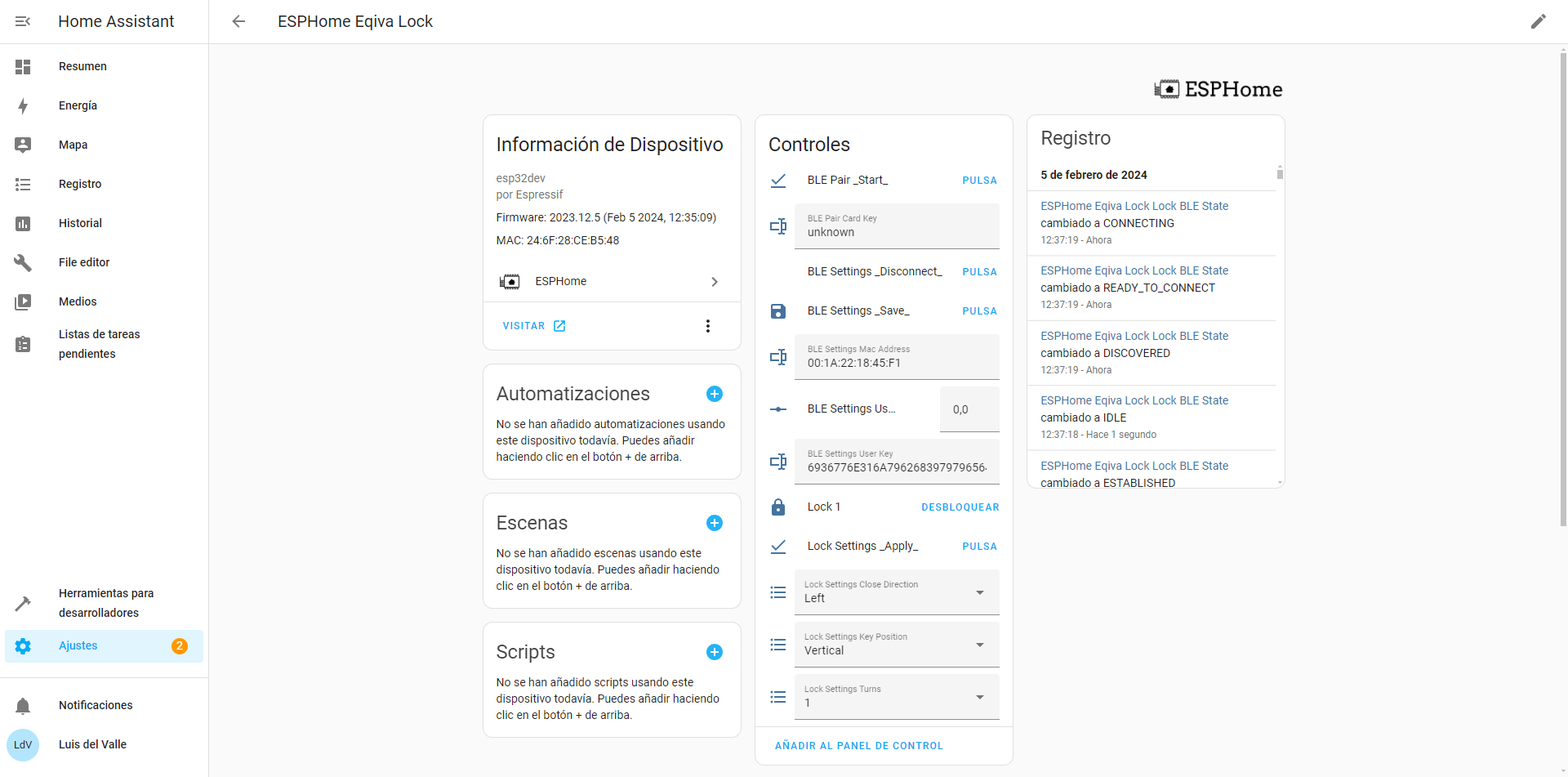The image size is (1568, 777).
Task: Open Lock Settings Turns dropdown
Action: click(897, 697)
